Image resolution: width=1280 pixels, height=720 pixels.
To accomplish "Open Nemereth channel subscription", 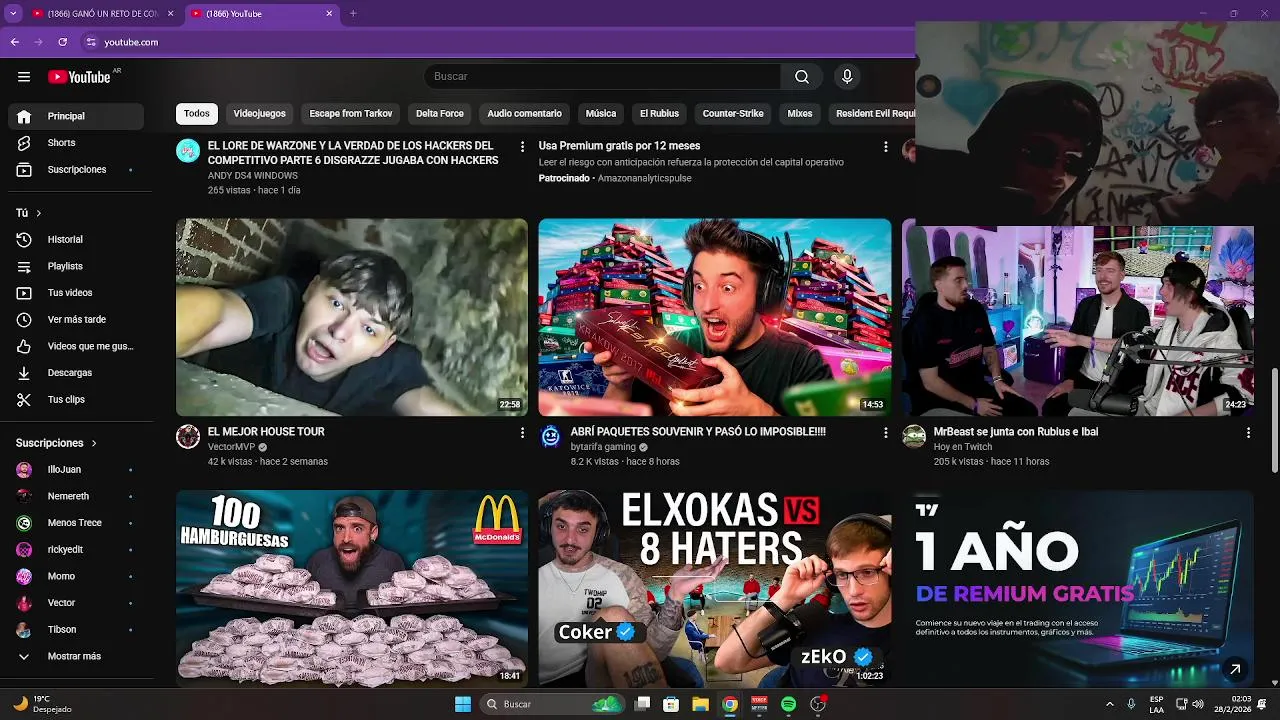I will (x=76, y=496).
